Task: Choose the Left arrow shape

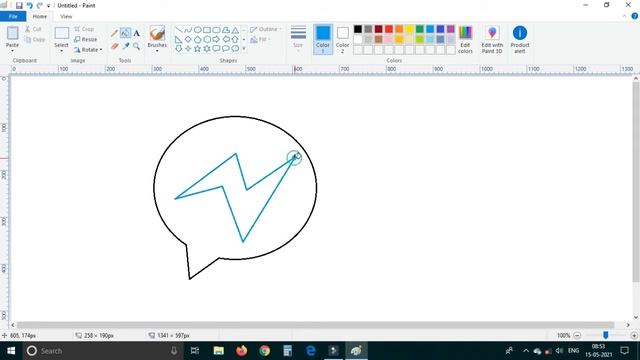Action: click(x=226, y=40)
